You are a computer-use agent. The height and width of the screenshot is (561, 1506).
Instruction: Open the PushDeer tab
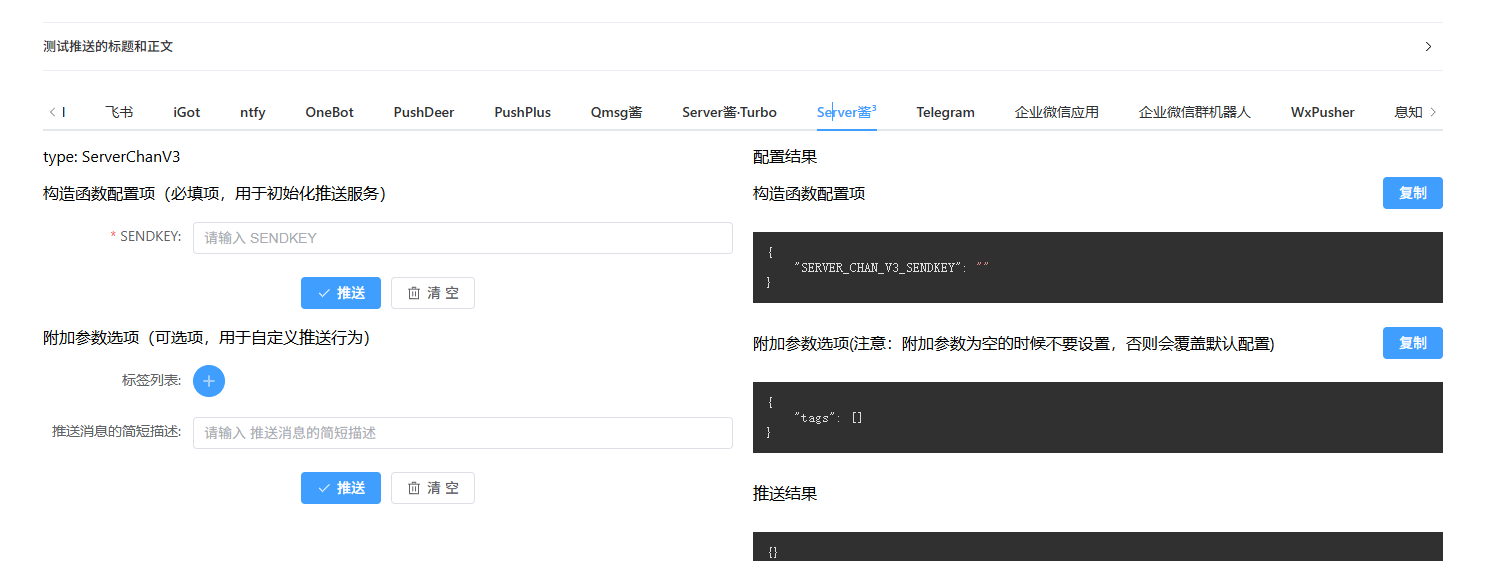(x=424, y=112)
